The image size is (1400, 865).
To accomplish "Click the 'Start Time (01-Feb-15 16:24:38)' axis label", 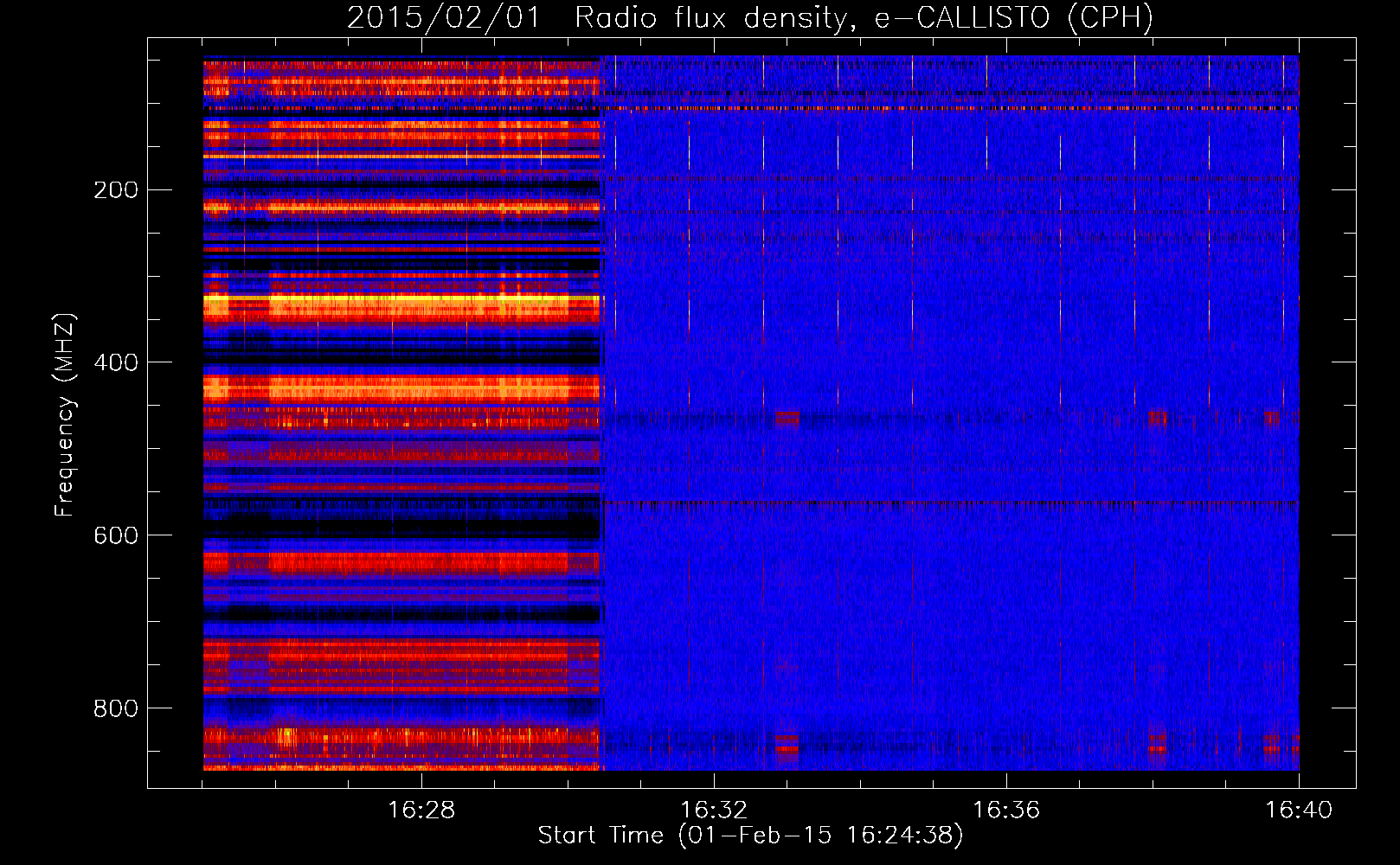I will tap(750, 836).
